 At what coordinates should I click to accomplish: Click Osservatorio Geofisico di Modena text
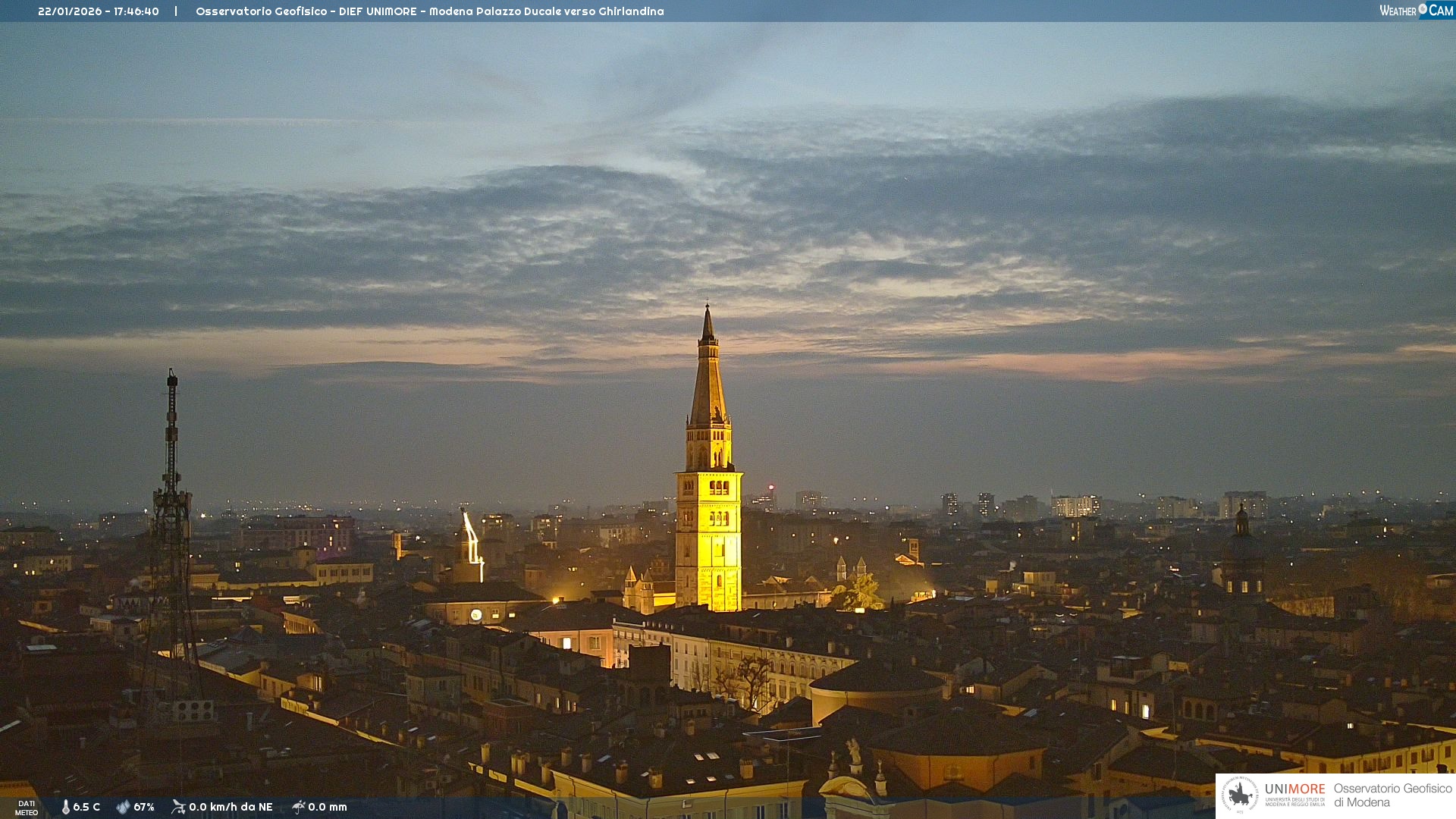1392,795
